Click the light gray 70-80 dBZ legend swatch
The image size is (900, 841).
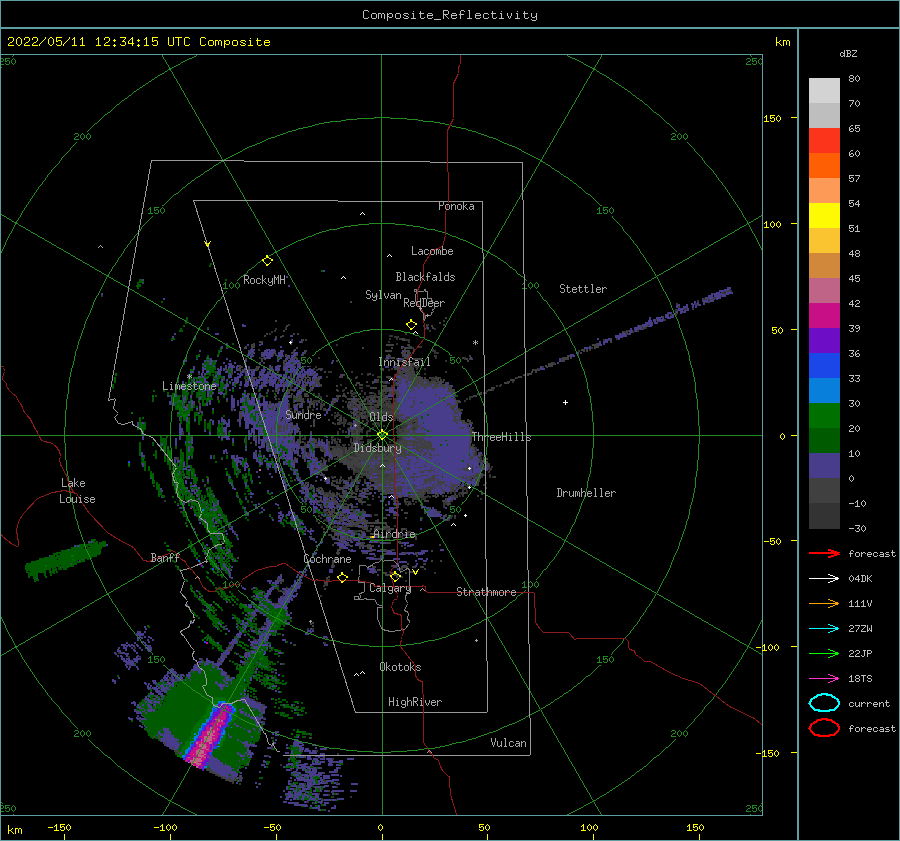[824, 91]
